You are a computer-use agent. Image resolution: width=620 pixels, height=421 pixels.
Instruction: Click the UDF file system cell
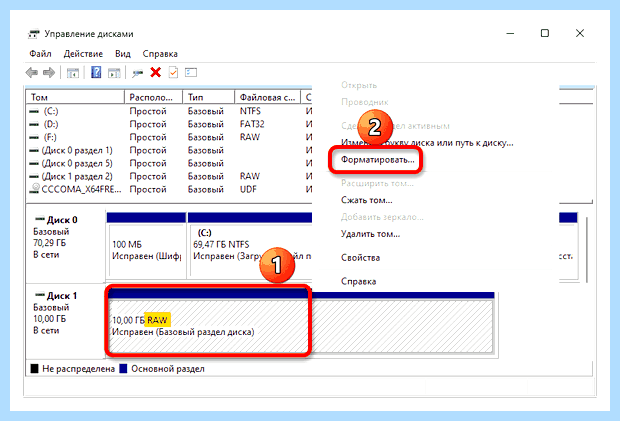tap(248, 189)
